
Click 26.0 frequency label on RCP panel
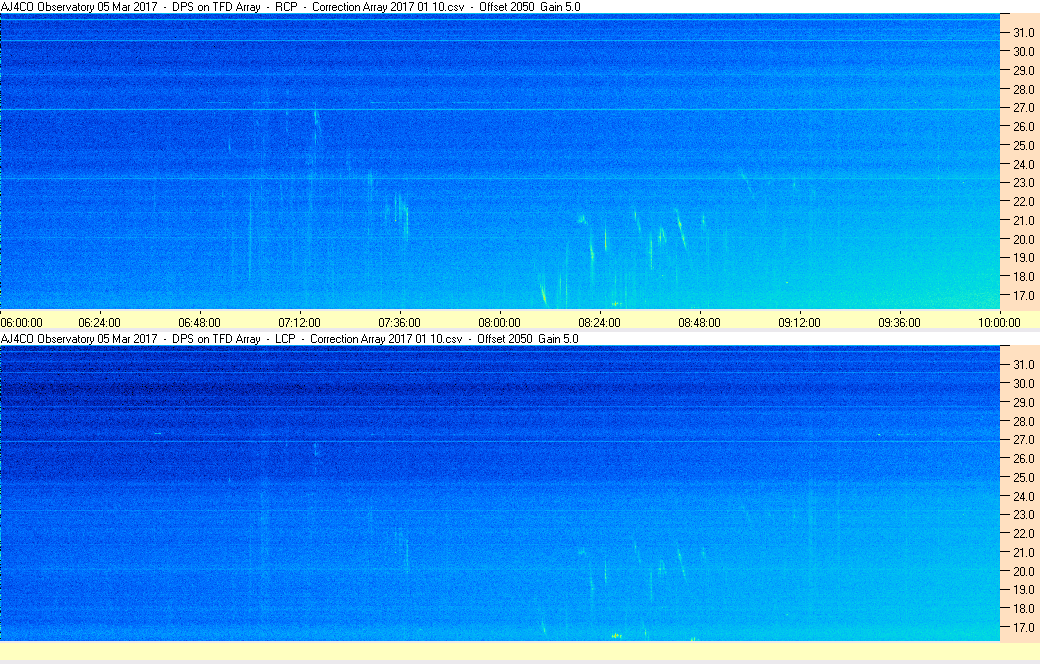coord(1023,127)
